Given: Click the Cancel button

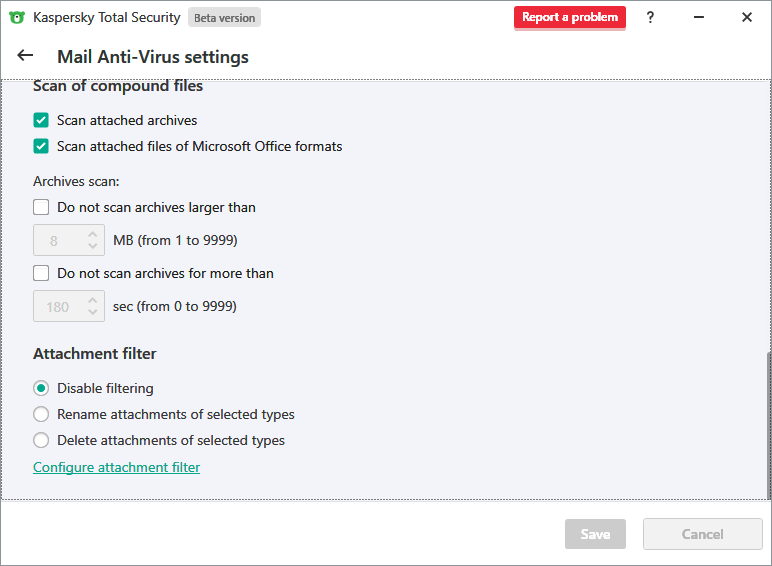Looking at the screenshot, I should pos(702,534).
